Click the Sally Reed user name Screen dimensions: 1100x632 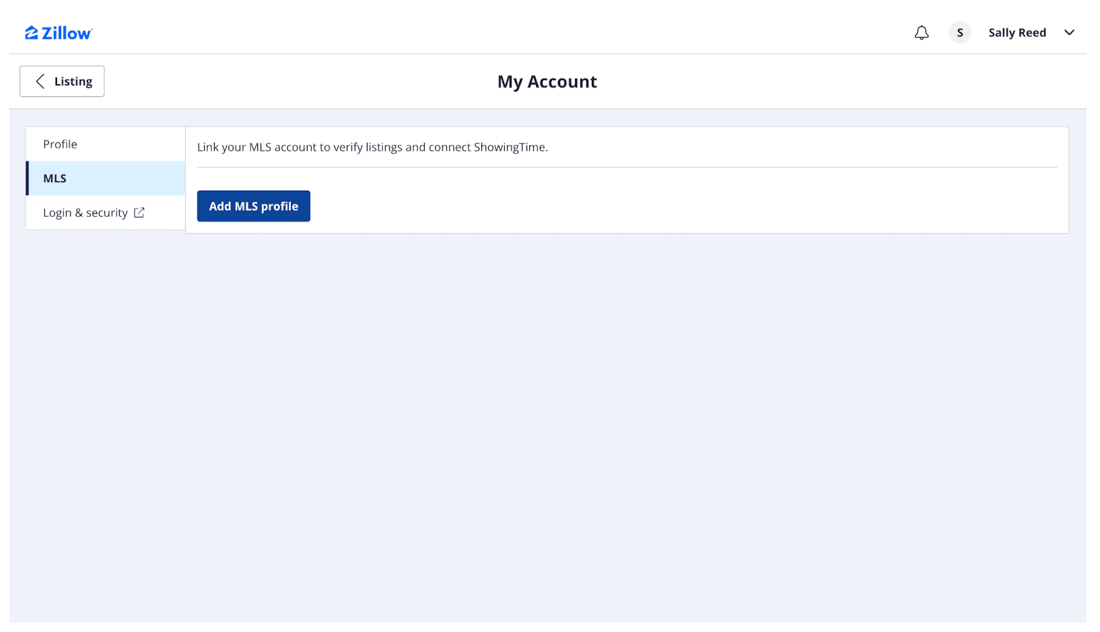[1016, 33]
